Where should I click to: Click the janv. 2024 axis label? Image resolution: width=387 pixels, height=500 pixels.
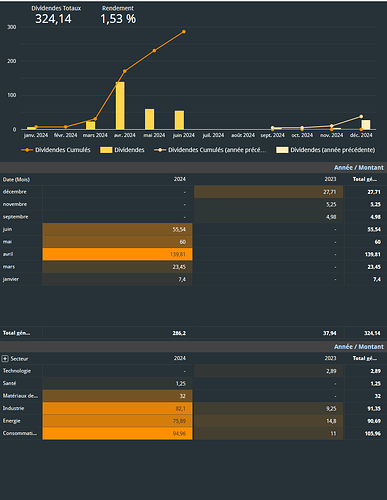[36, 135]
